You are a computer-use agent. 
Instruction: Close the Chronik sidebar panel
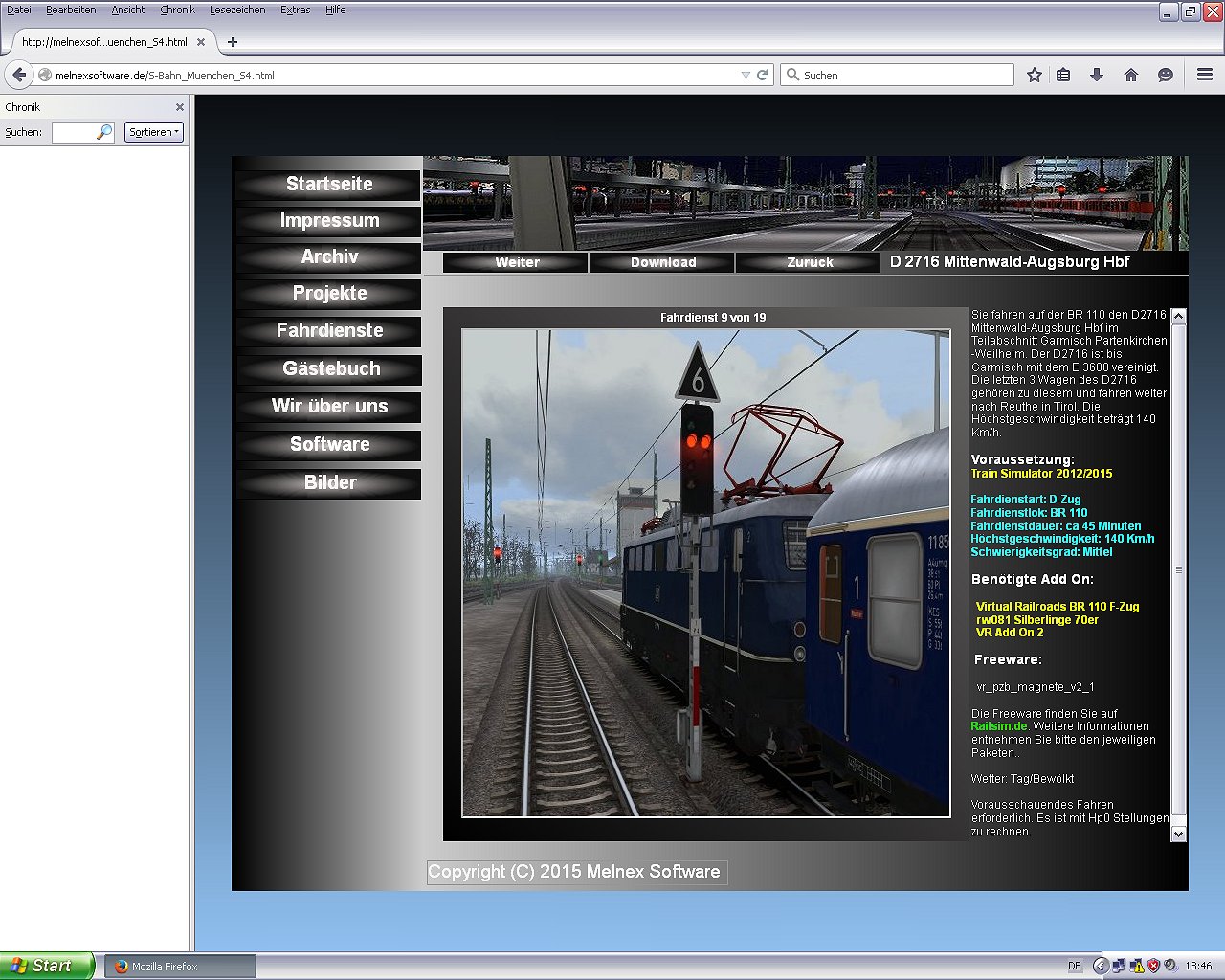click(179, 107)
